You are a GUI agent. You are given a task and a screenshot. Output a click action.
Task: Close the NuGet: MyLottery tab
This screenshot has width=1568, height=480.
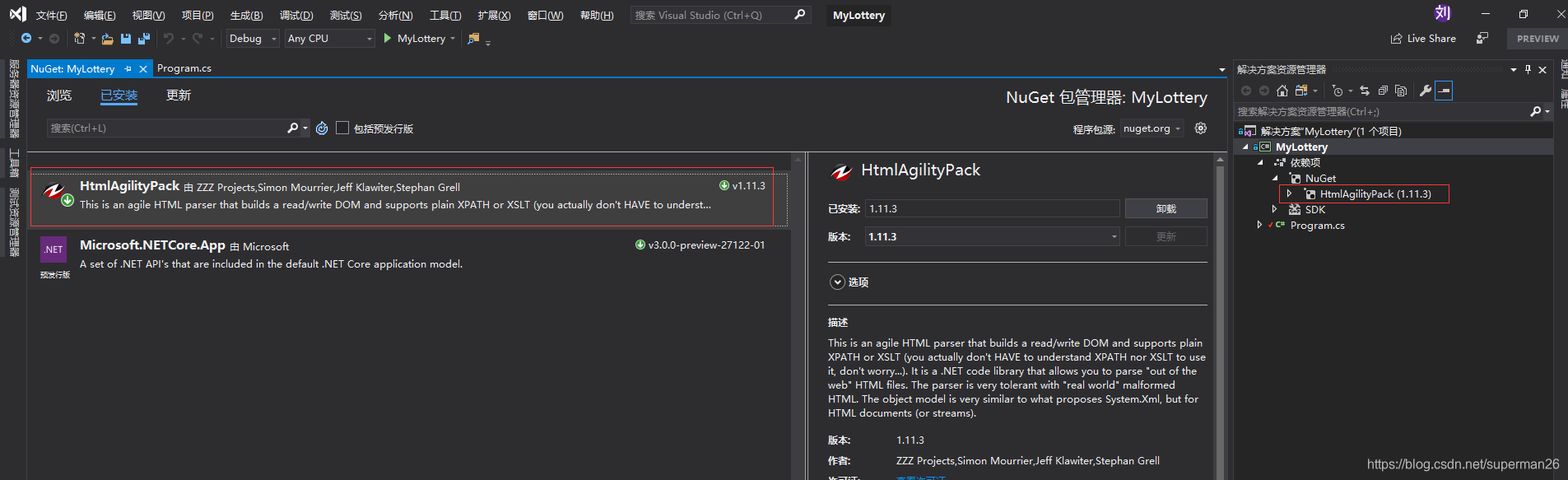tap(143, 69)
